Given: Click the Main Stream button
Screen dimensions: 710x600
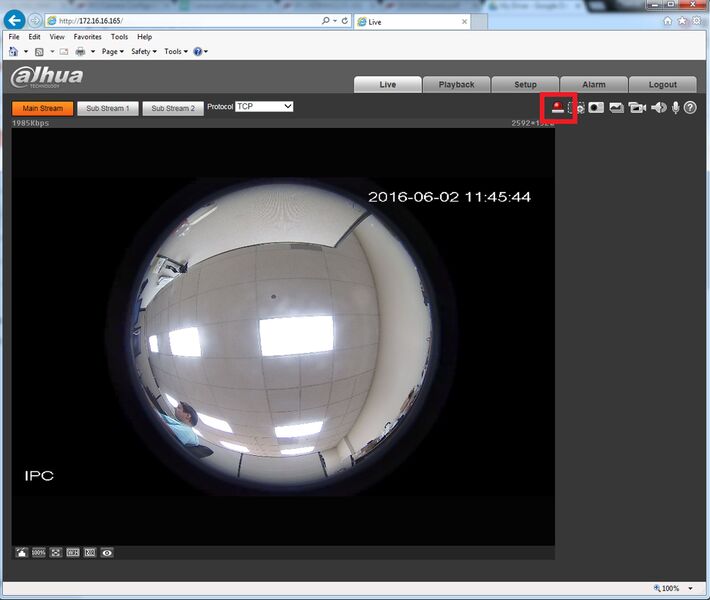Looking at the screenshot, I should tap(43, 109).
